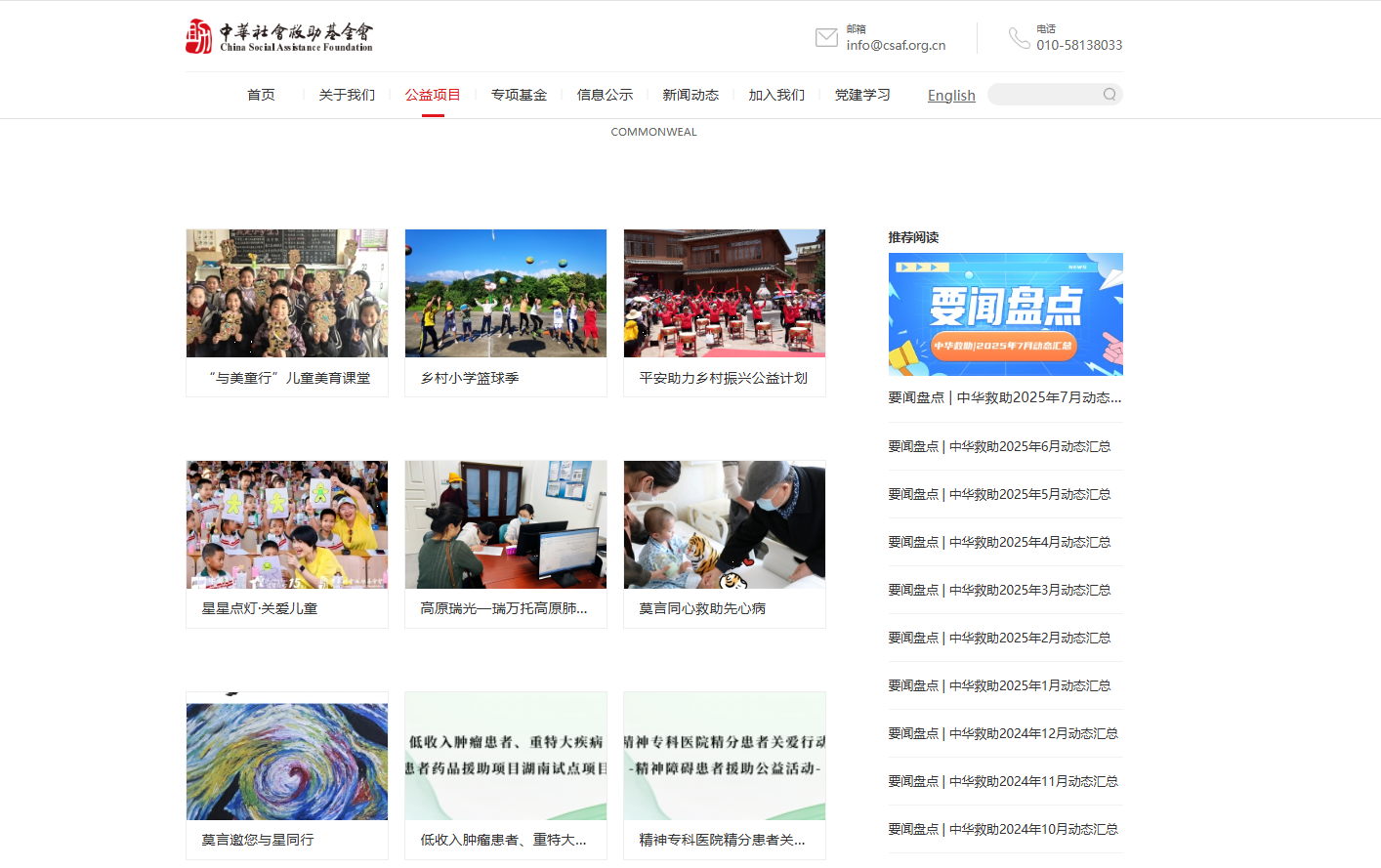Open the 乡村小学篮球季 project thumbnail
Screen dimensions: 1381x868
[x=506, y=293]
